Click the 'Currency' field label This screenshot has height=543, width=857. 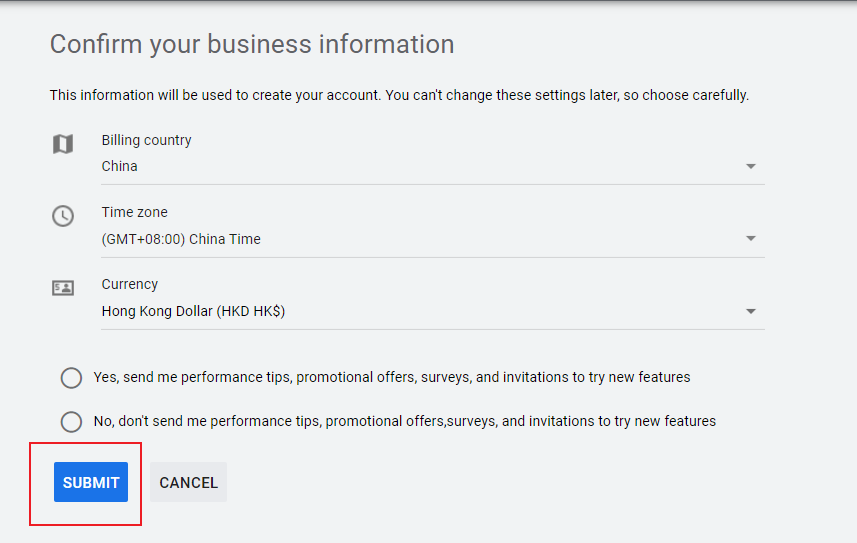point(130,284)
